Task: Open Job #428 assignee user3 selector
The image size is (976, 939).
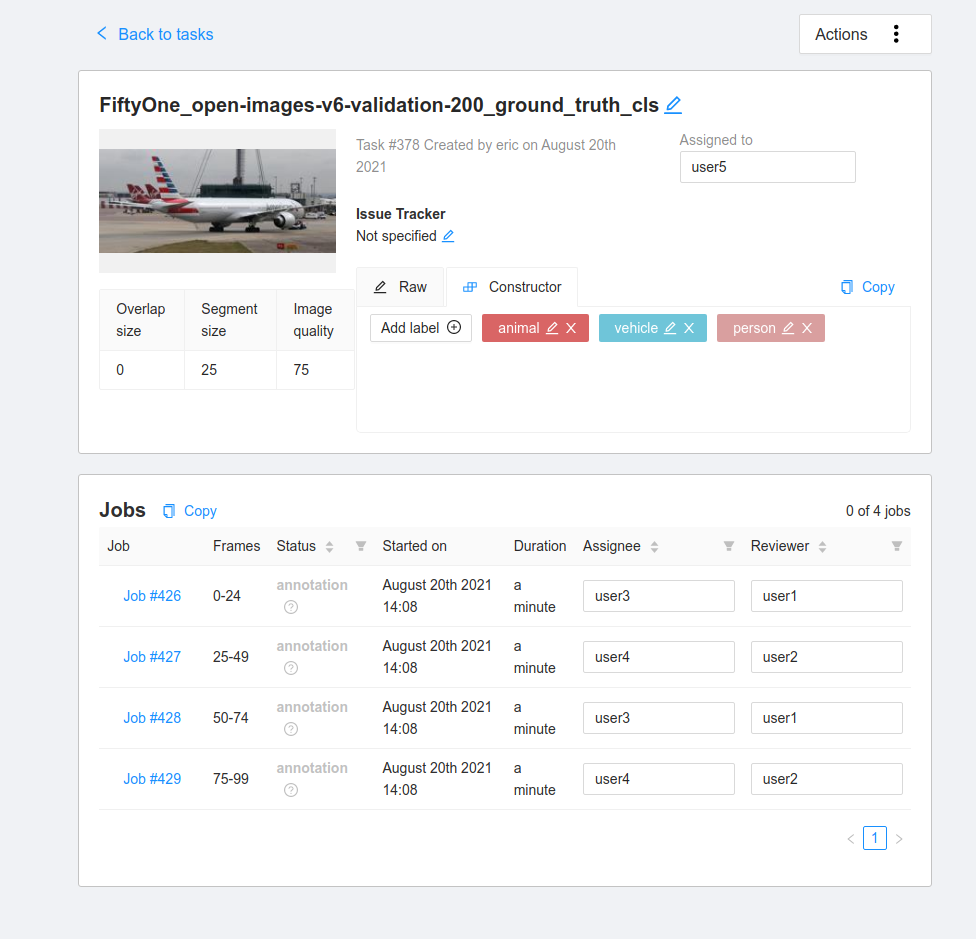Action: [659, 718]
